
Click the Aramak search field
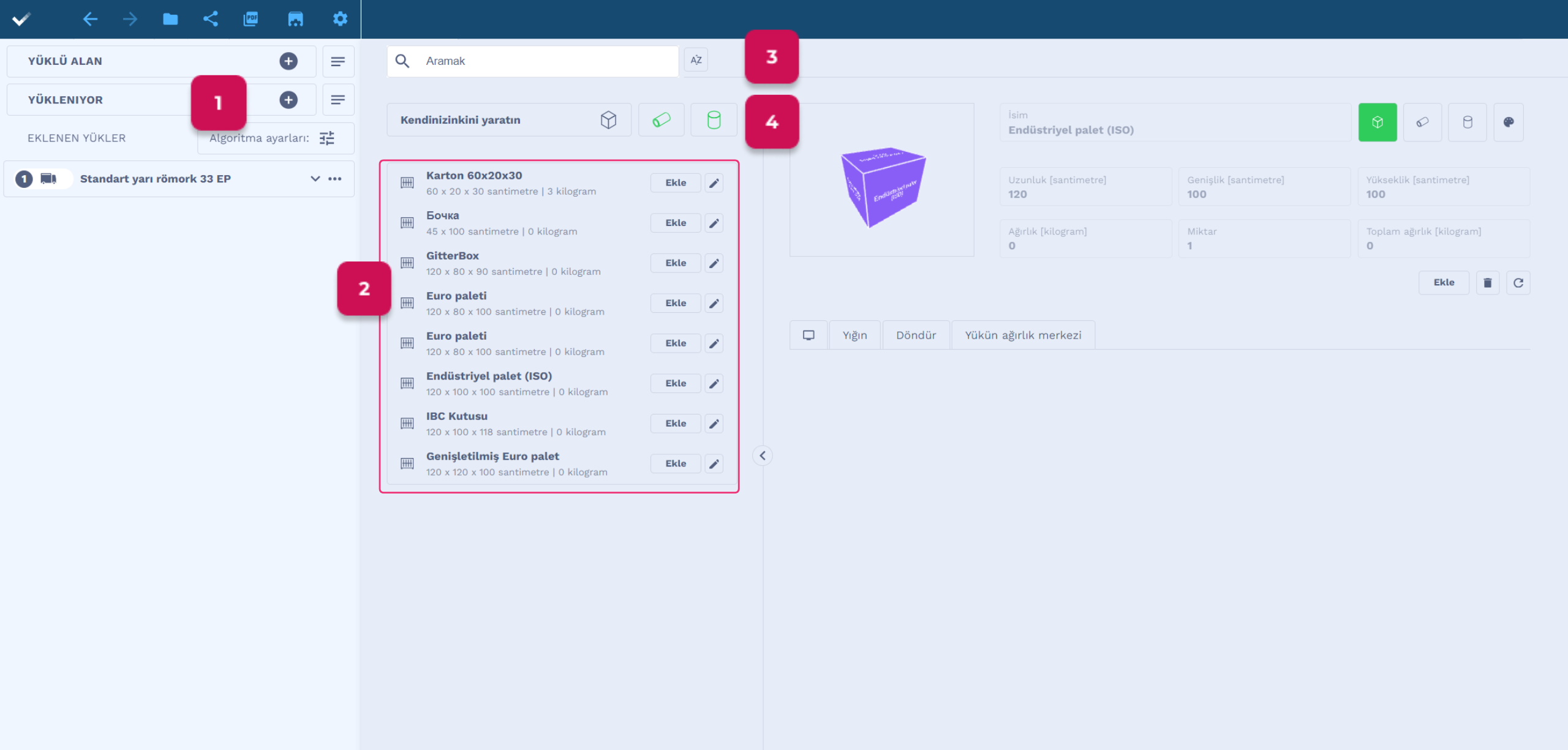pos(545,61)
